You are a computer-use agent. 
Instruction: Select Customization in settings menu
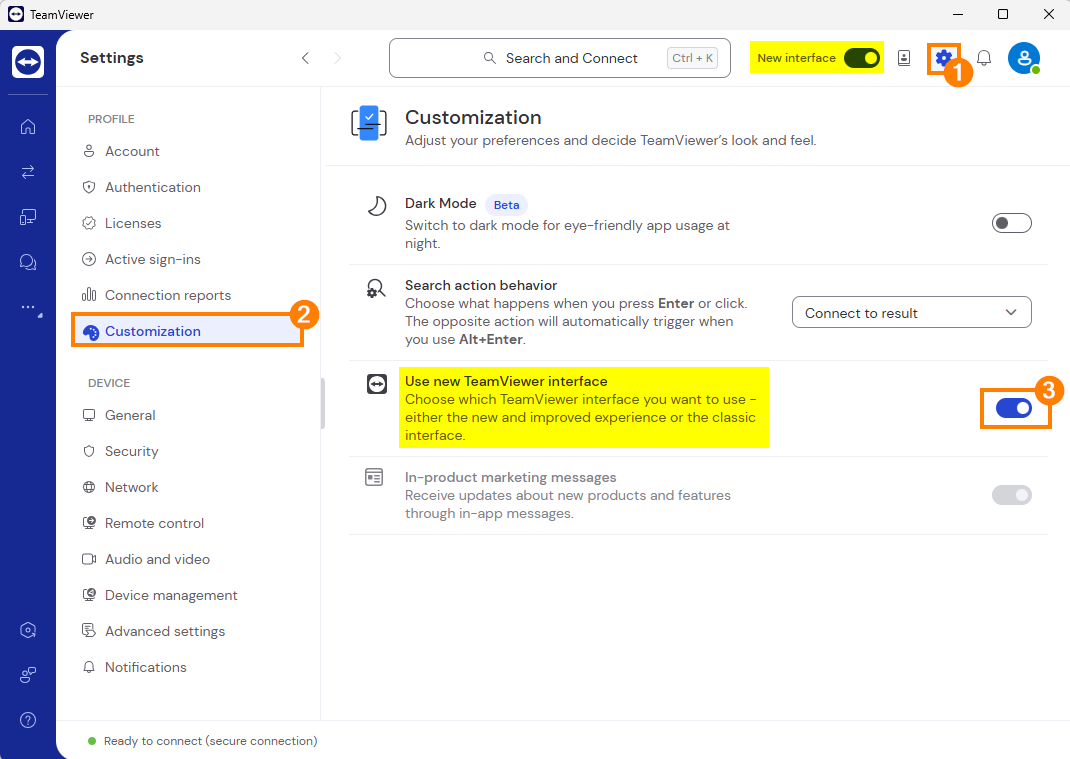[188, 331]
